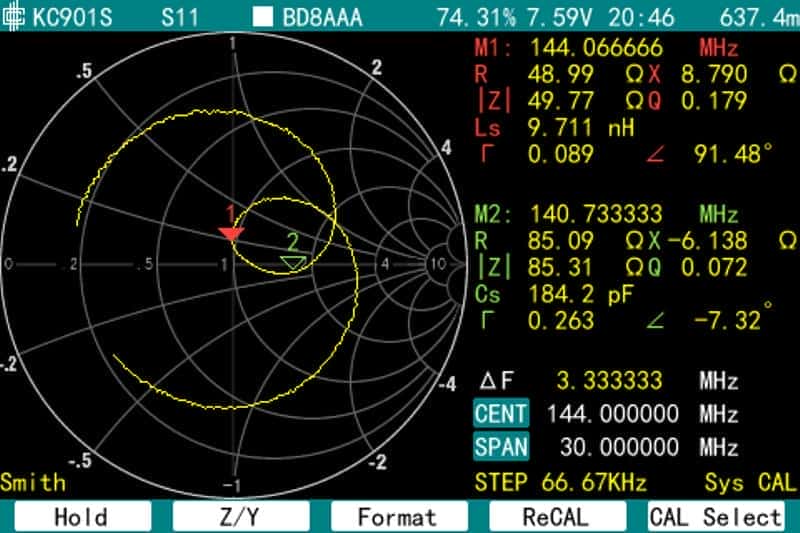This screenshot has height=533, width=800.
Task: Click the S11 measurement mode label
Action: [x=180, y=17]
